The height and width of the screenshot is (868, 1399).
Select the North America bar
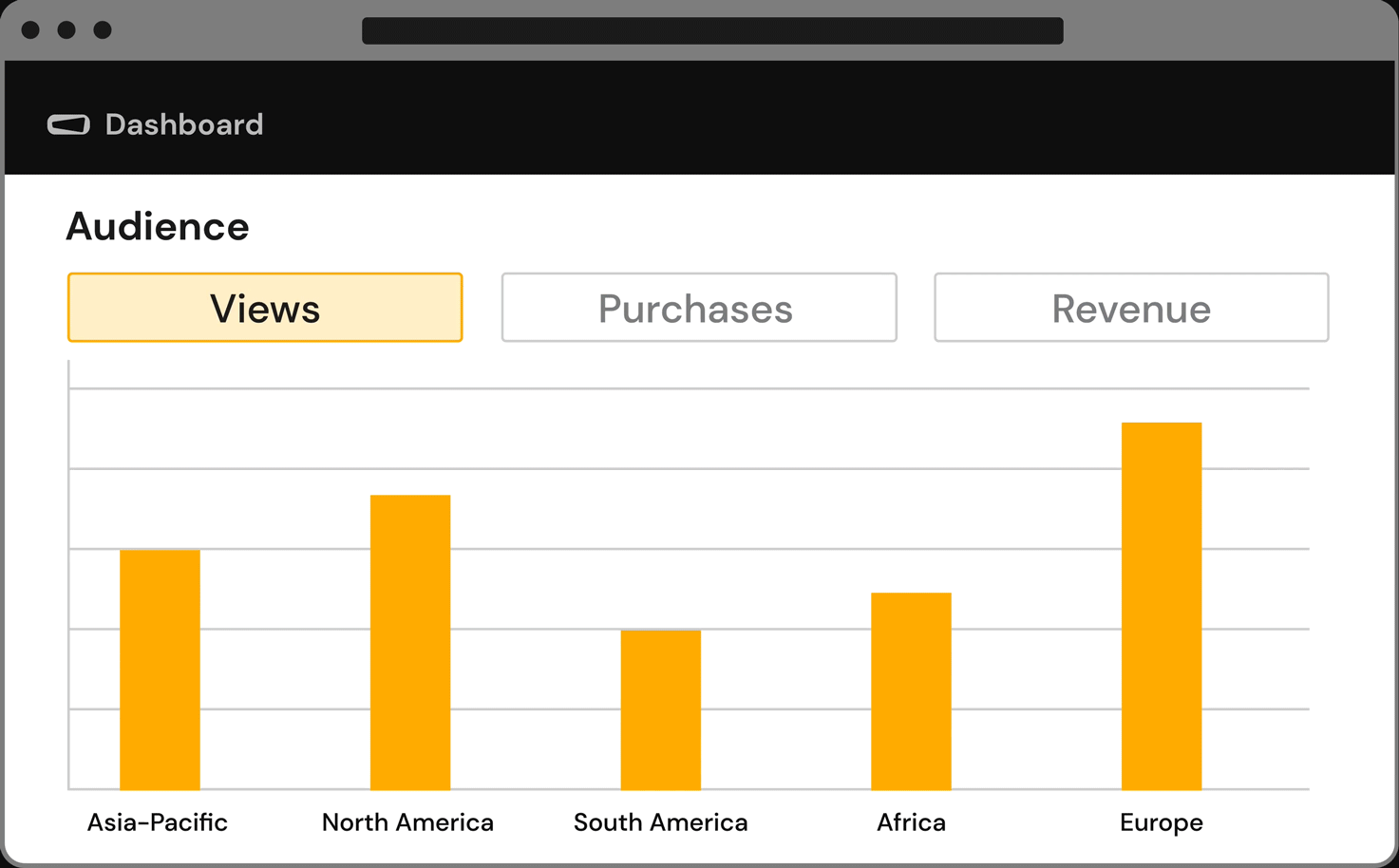pyautogui.click(x=410, y=642)
